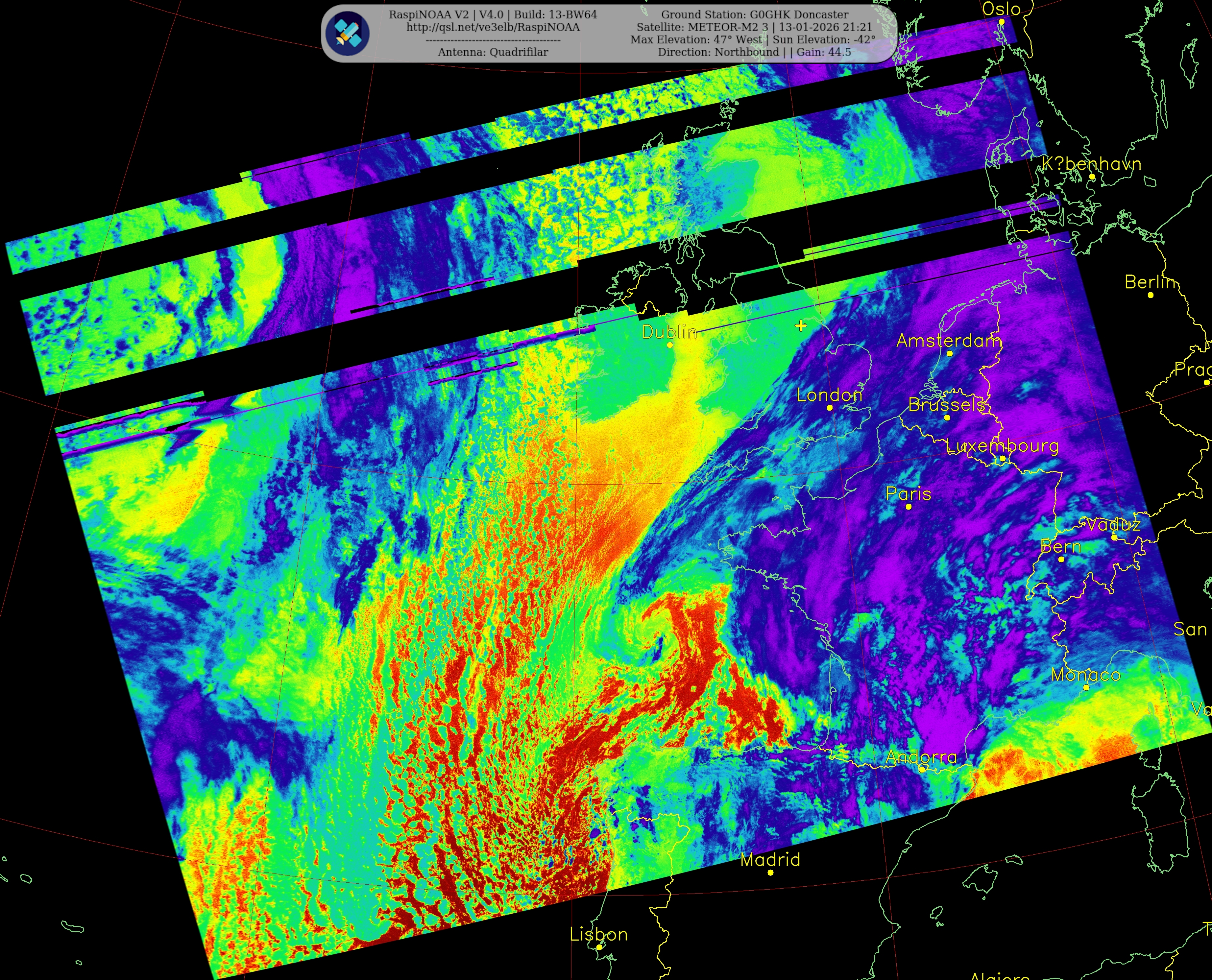Click the Dublin city marker dot
1212x980 pixels.
[670, 345]
